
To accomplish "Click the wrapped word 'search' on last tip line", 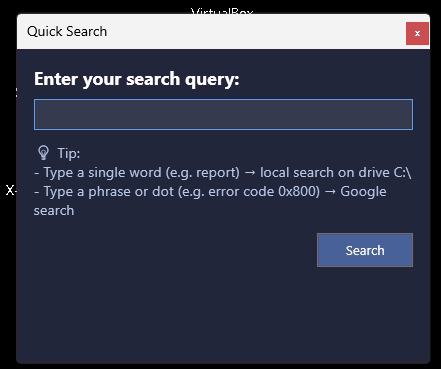I will point(54,211).
